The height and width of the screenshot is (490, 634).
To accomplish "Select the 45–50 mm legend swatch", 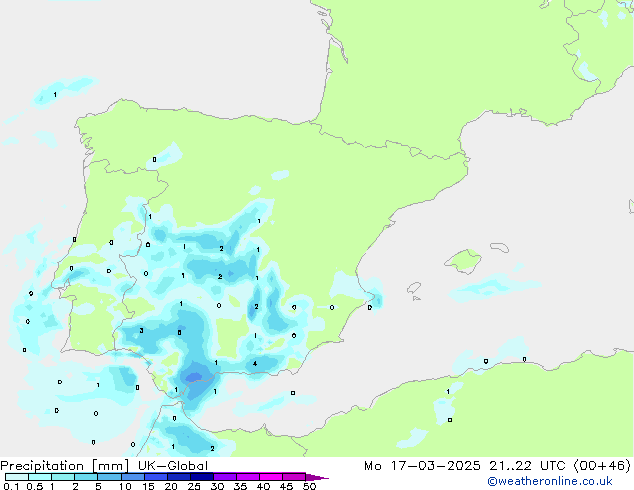I will (x=294, y=477).
